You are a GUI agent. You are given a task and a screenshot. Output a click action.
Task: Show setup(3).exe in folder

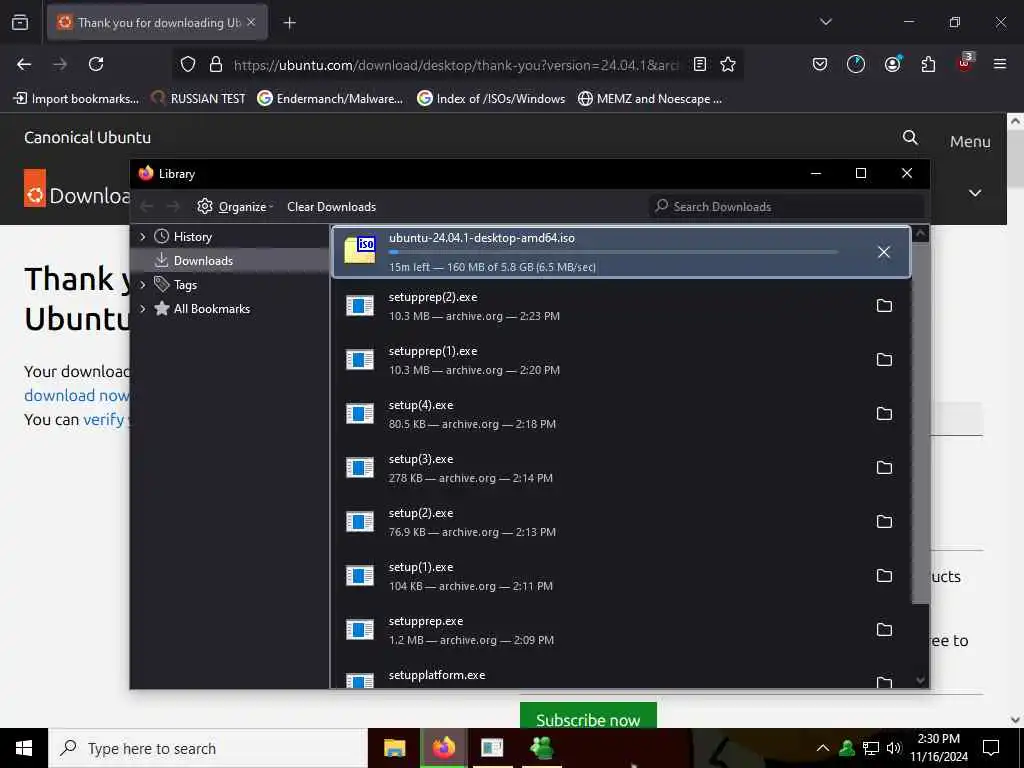coord(884,468)
